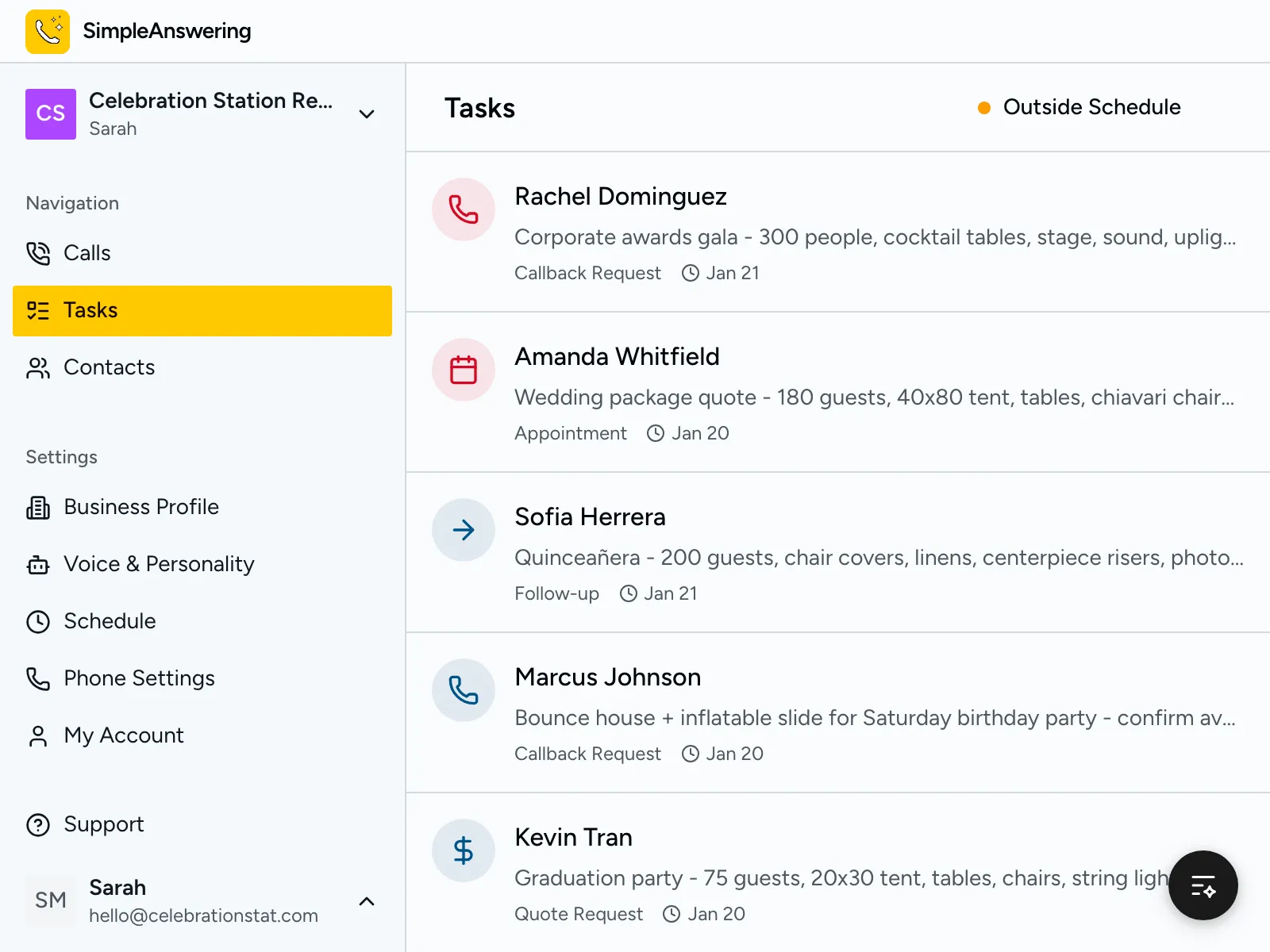Collapse Sarah's account section at bottom
1270x952 pixels.
point(367,901)
